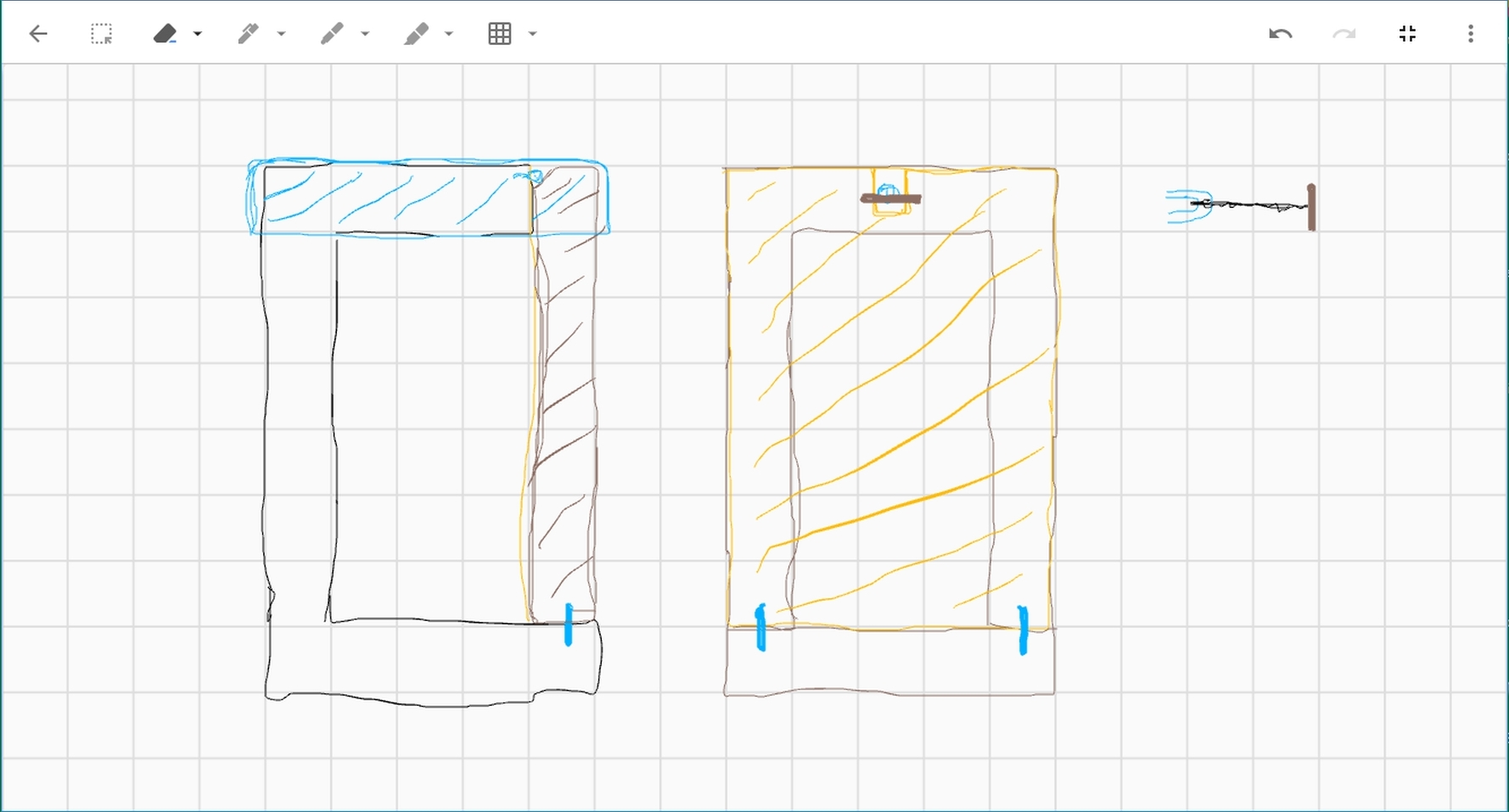Click the brown horizontal bar in yellow sketch
This screenshot has height=812, width=1509.
coord(890,199)
